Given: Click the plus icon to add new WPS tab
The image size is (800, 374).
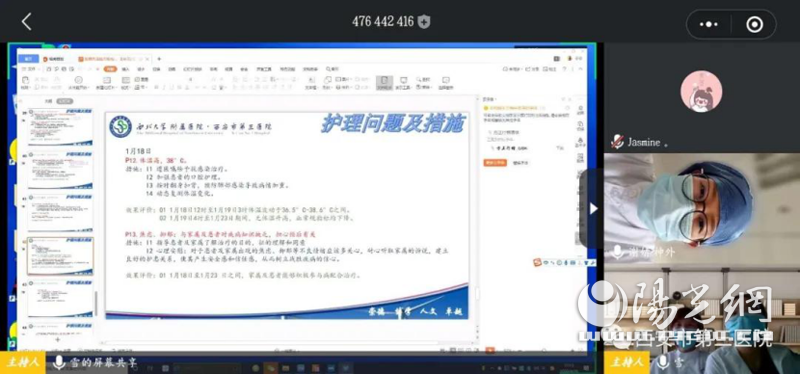Looking at the screenshot, I should [159, 59].
